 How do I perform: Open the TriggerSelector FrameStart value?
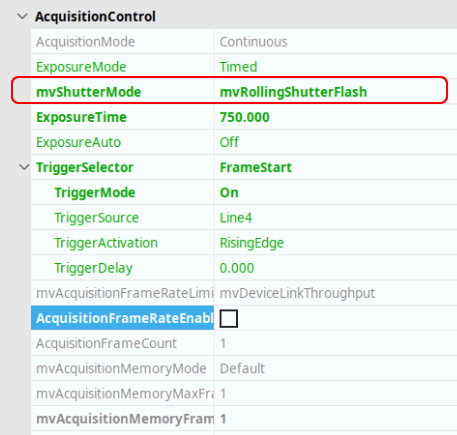pos(256,167)
